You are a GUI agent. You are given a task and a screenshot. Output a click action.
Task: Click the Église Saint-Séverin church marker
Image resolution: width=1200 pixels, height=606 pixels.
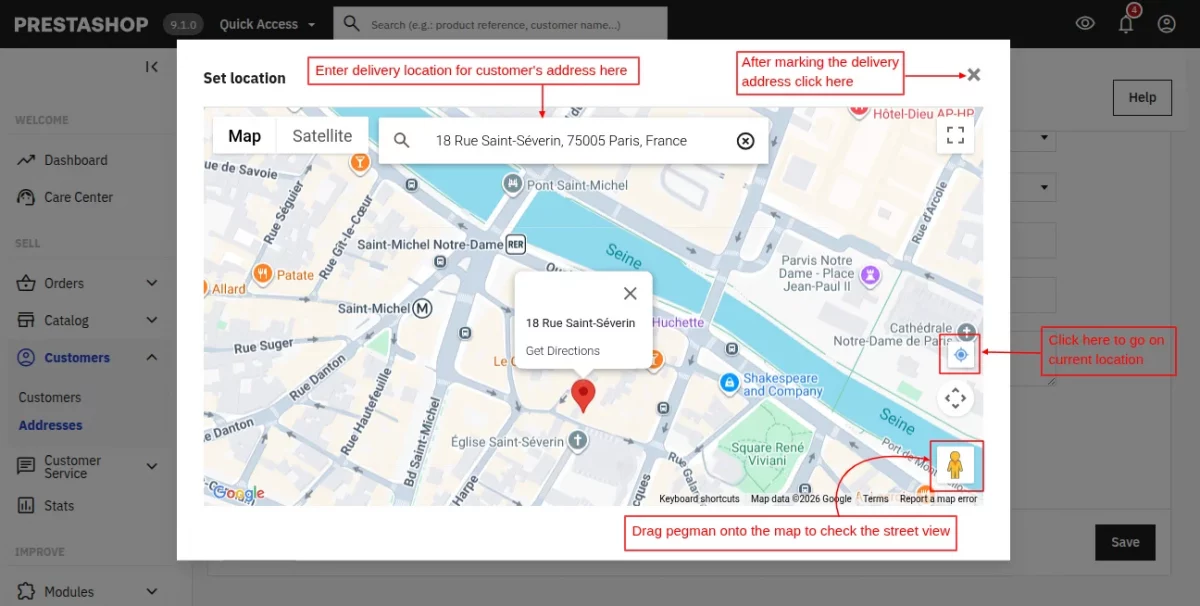coord(577,440)
